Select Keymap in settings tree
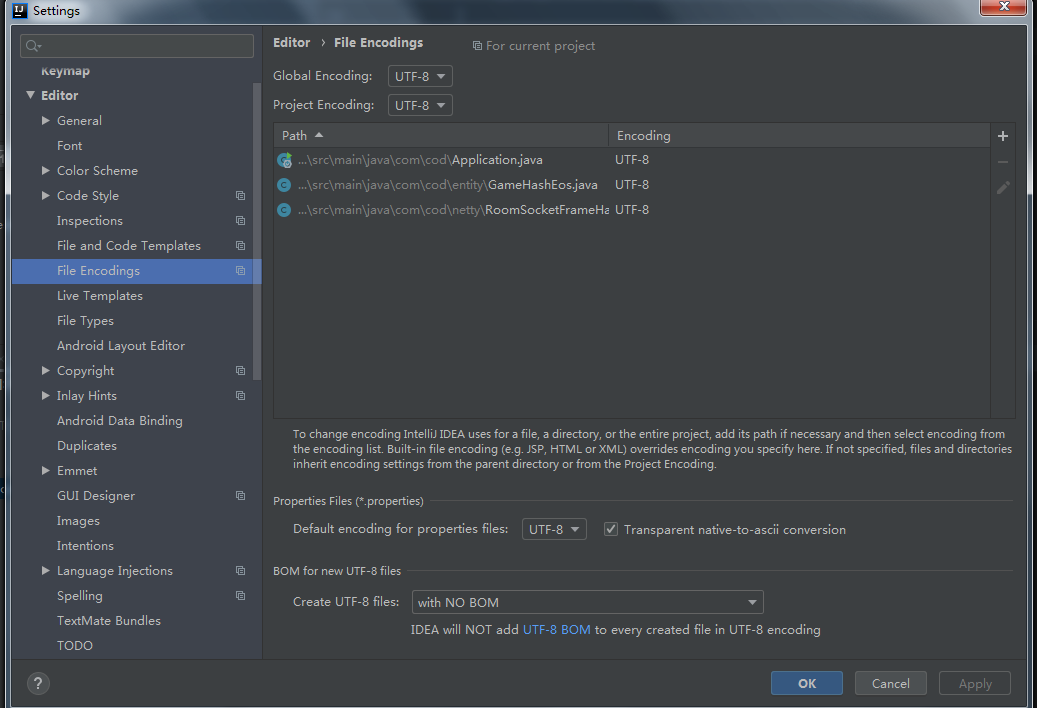Image resolution: width=1037 pixels, height=708 pixels. pos(65,71)
